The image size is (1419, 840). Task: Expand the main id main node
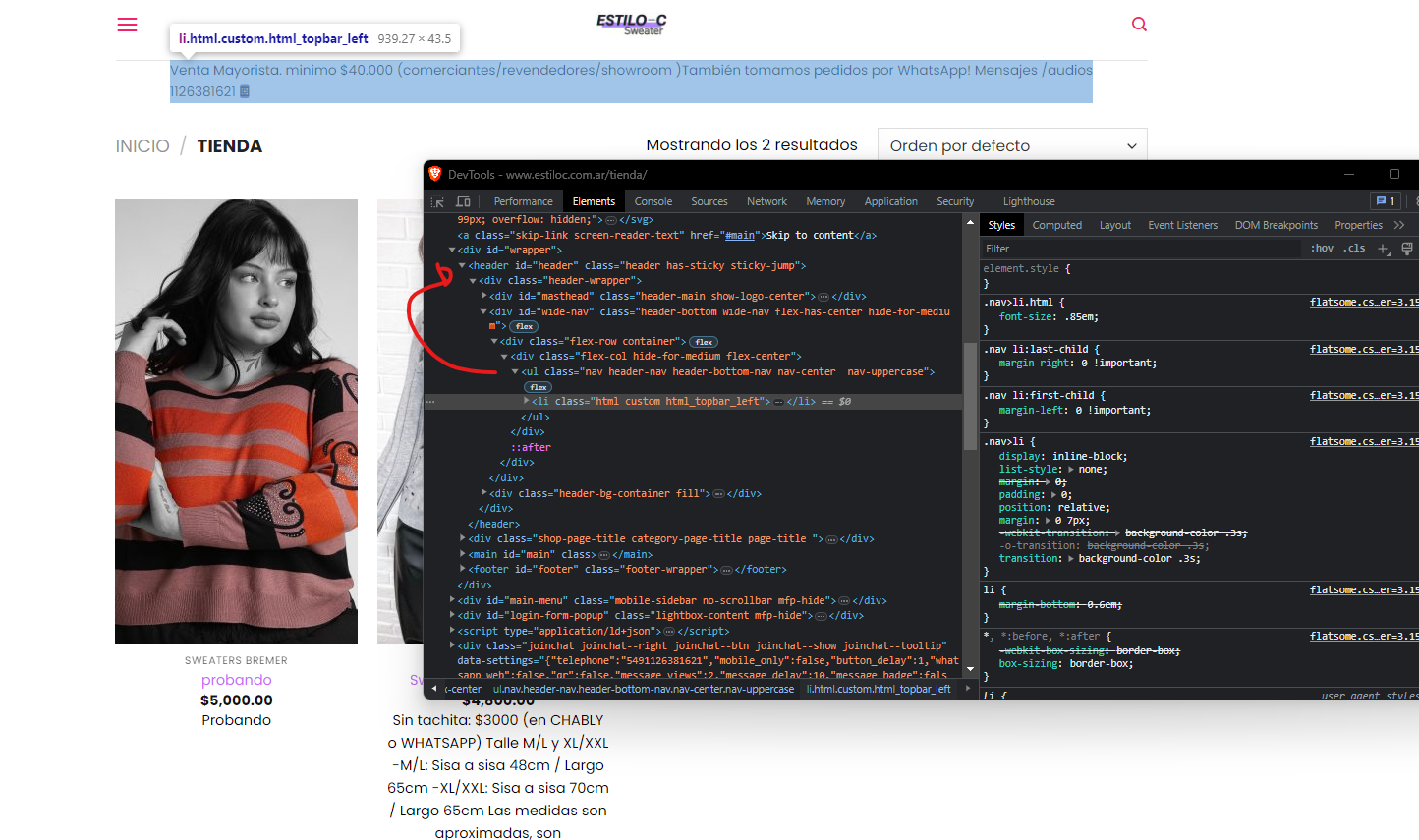pyautogui.click(x=462, y=554)
